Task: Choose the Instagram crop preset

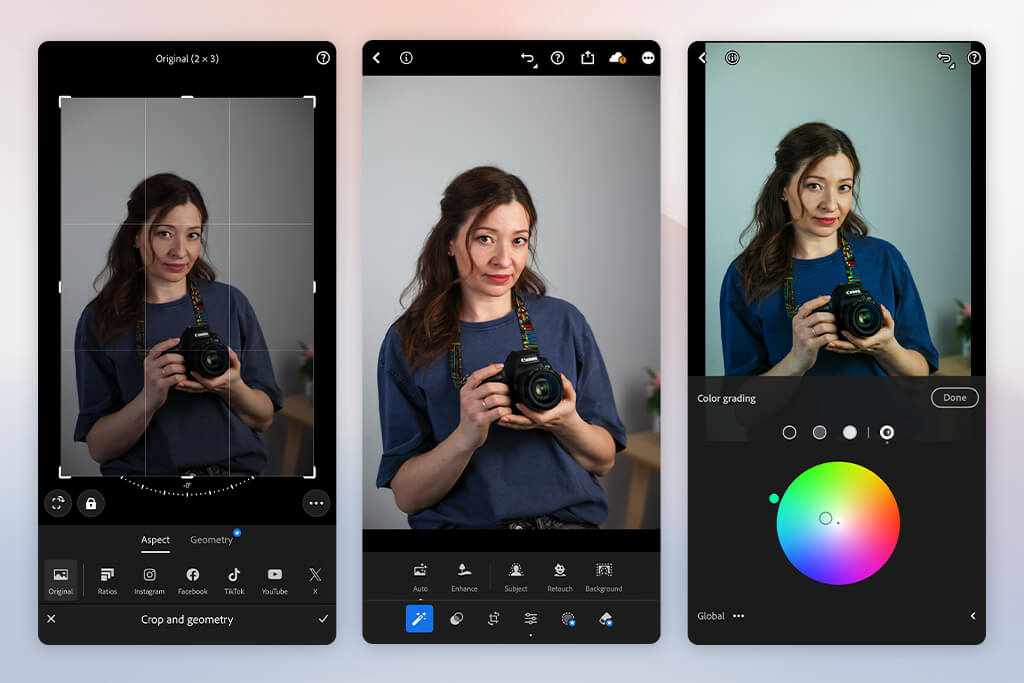Action: click(150, 580)
